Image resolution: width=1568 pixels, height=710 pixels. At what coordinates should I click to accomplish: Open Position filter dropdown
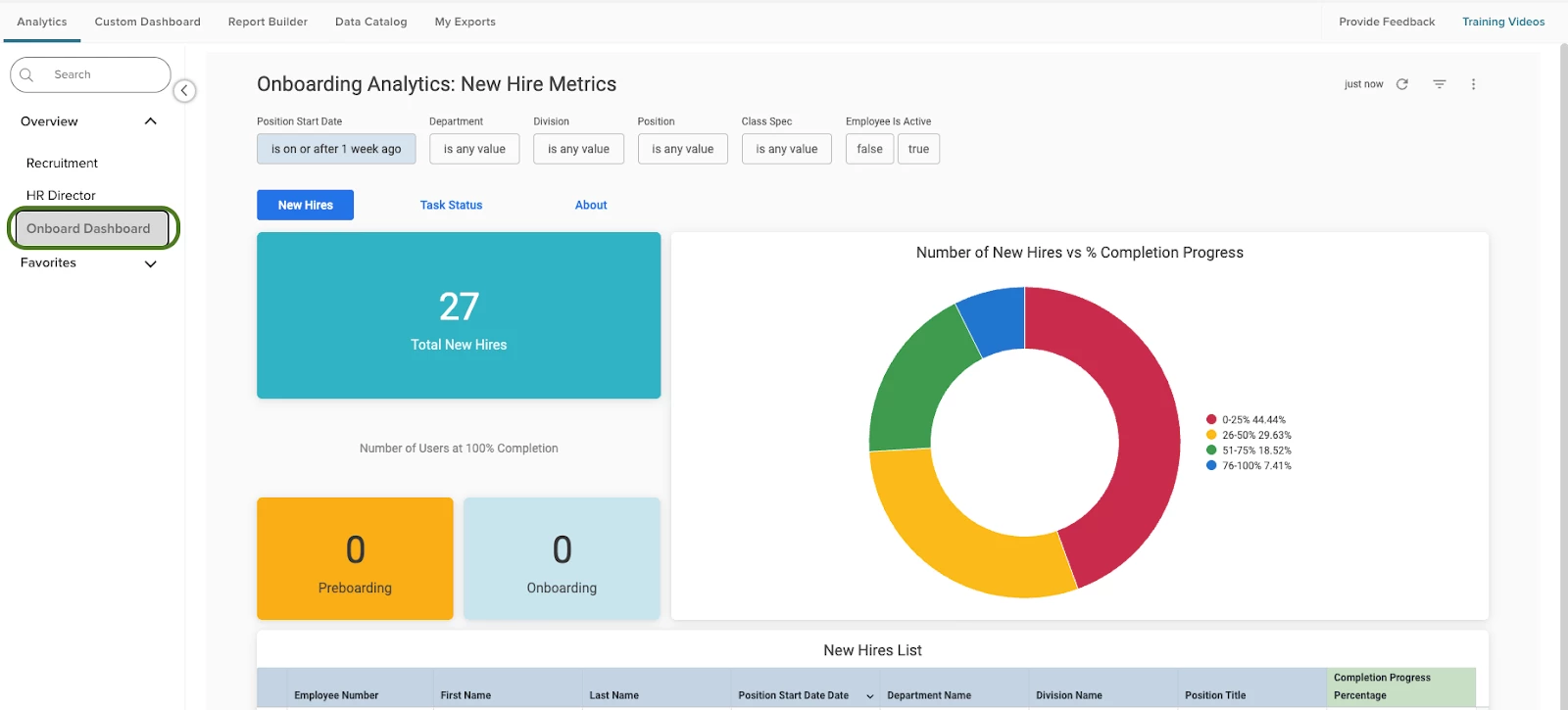(683, 149)
